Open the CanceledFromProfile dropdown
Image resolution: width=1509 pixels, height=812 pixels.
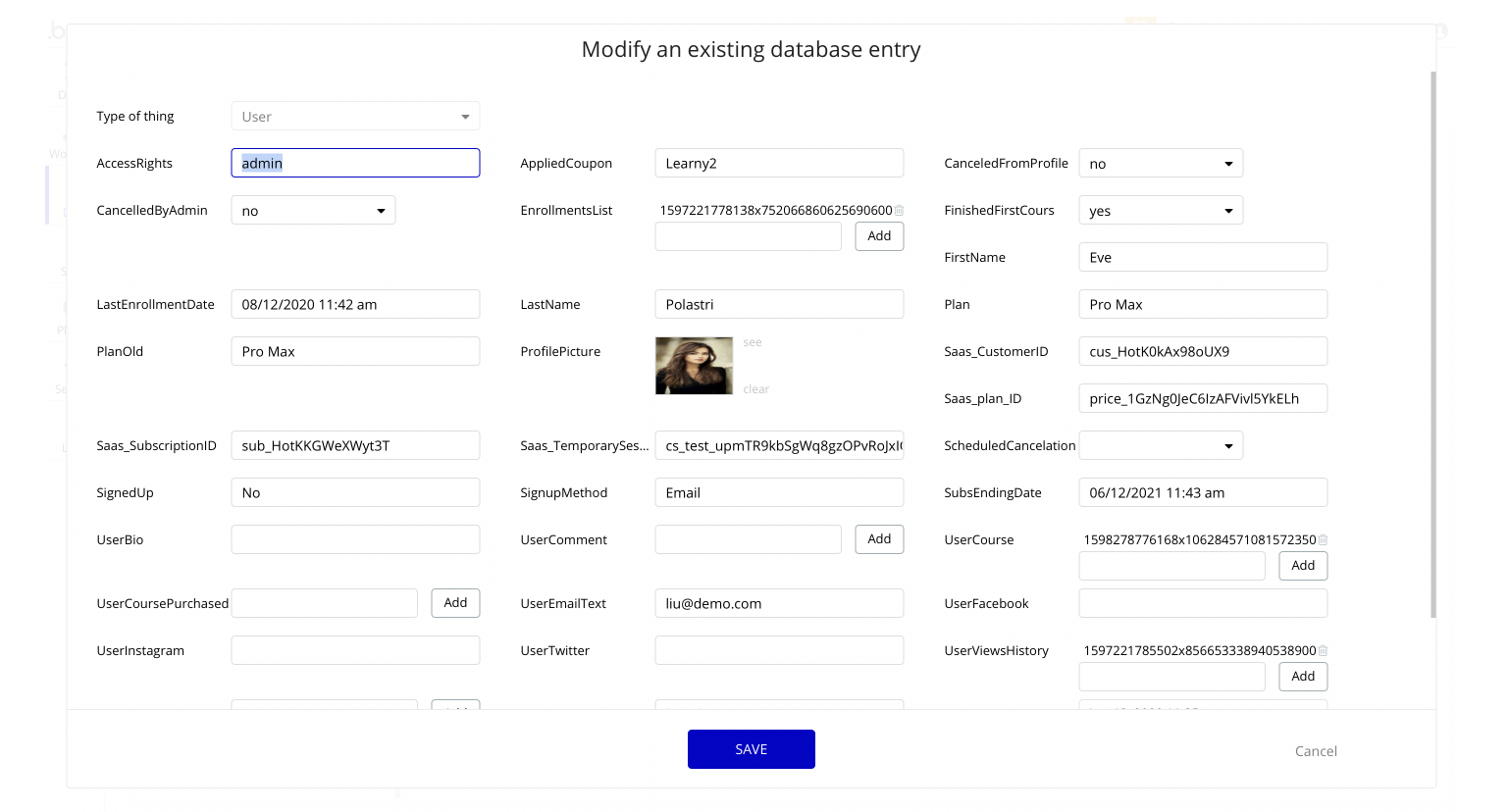pyautogui.click(x=1160, y=164)
